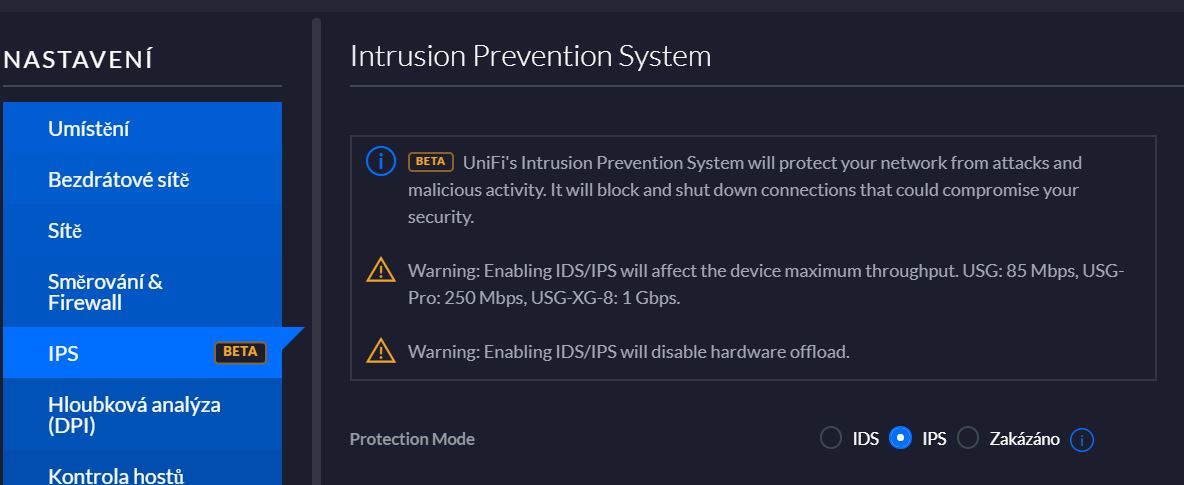Click the BETA badge next to IPS menu
Image resolution: width=1184 pixels, height=485 pixels.
[240, 352]
